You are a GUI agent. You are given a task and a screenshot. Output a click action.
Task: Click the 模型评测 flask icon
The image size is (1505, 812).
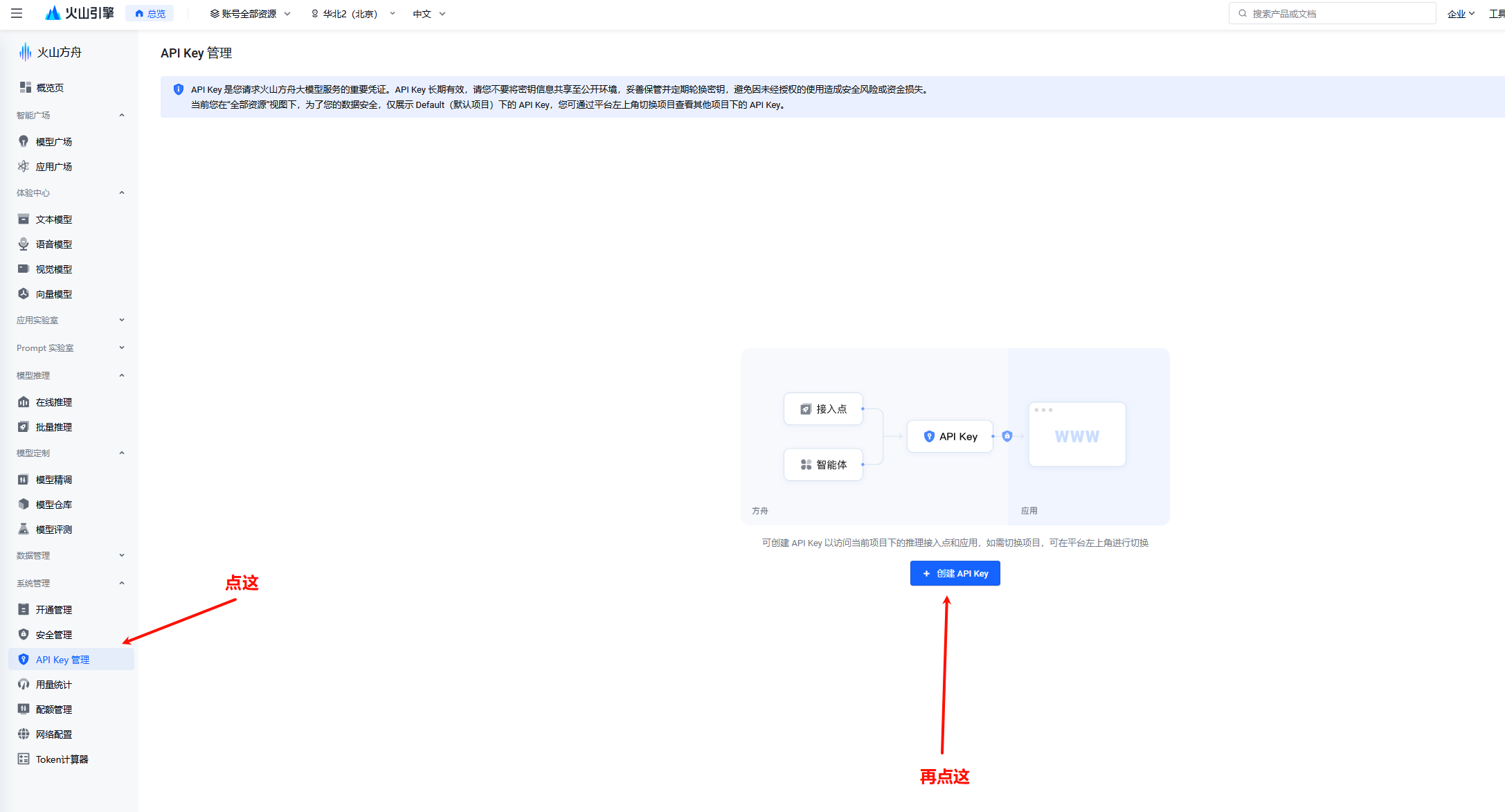[x=24, y=529]
